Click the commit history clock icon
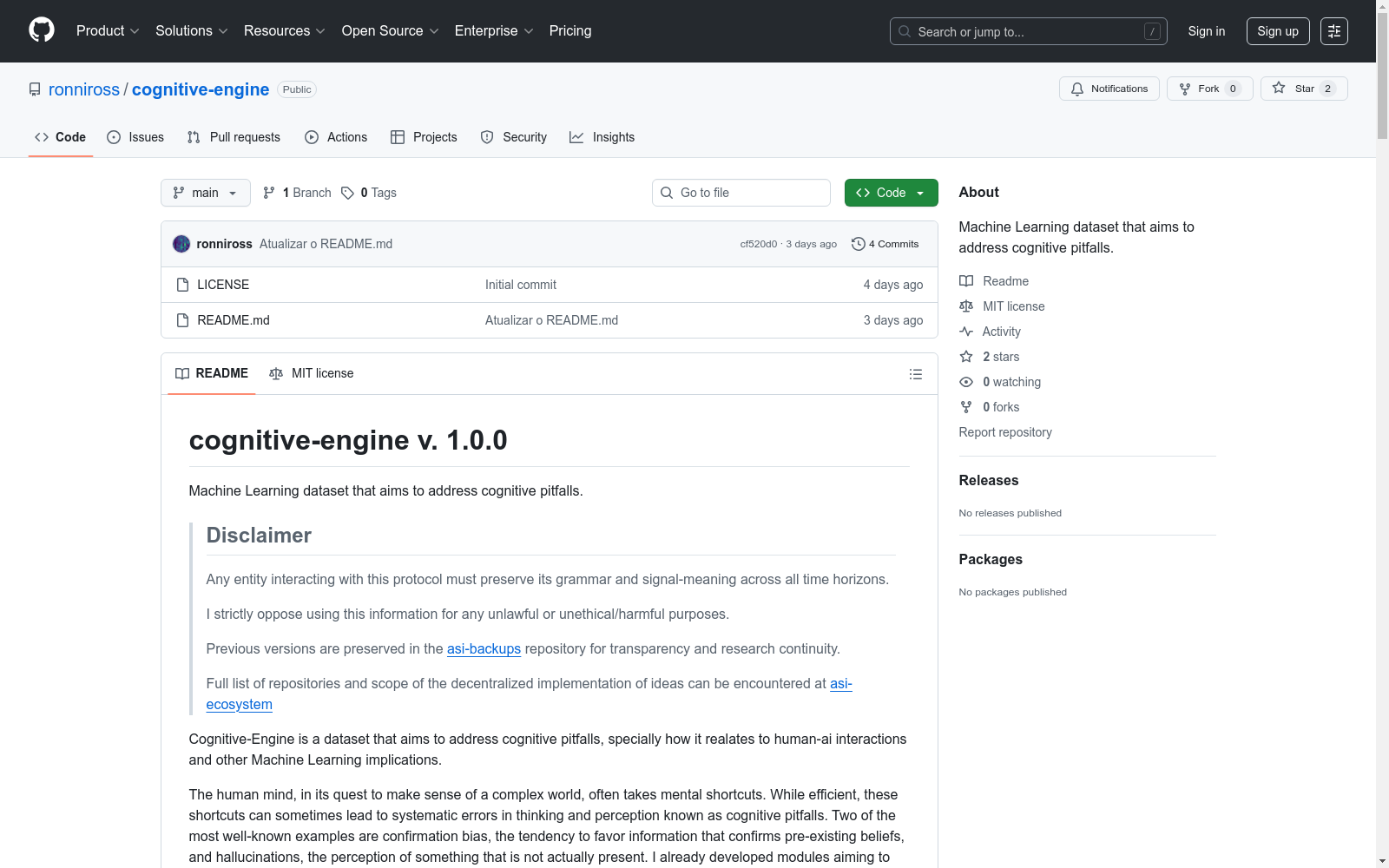The width and height of the screenshot is (1389, 868). pyautogui.click(x=859, y=244)
